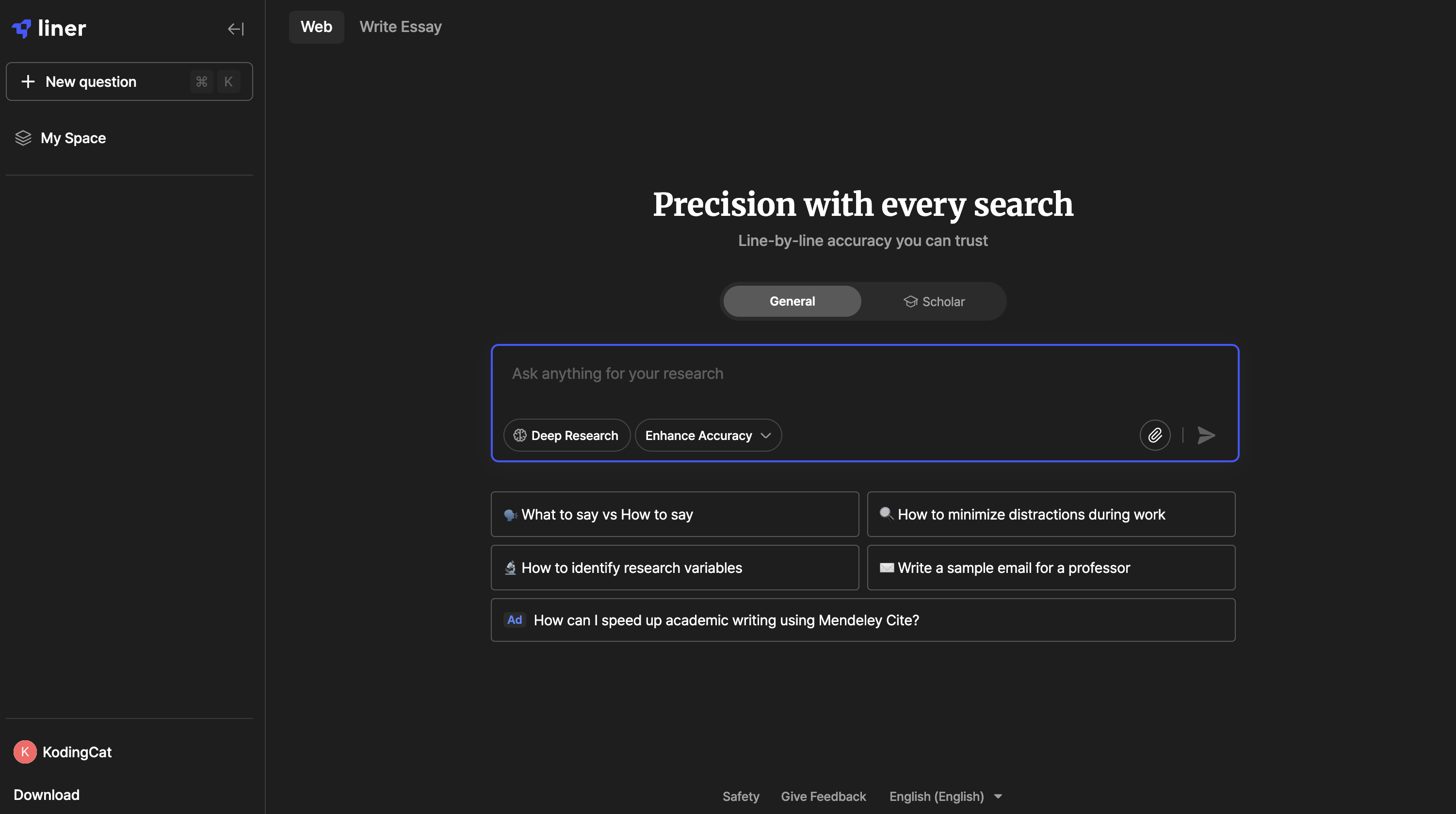Open the English language dropdown
The image size is (1456, 814).
click(946, 796)
